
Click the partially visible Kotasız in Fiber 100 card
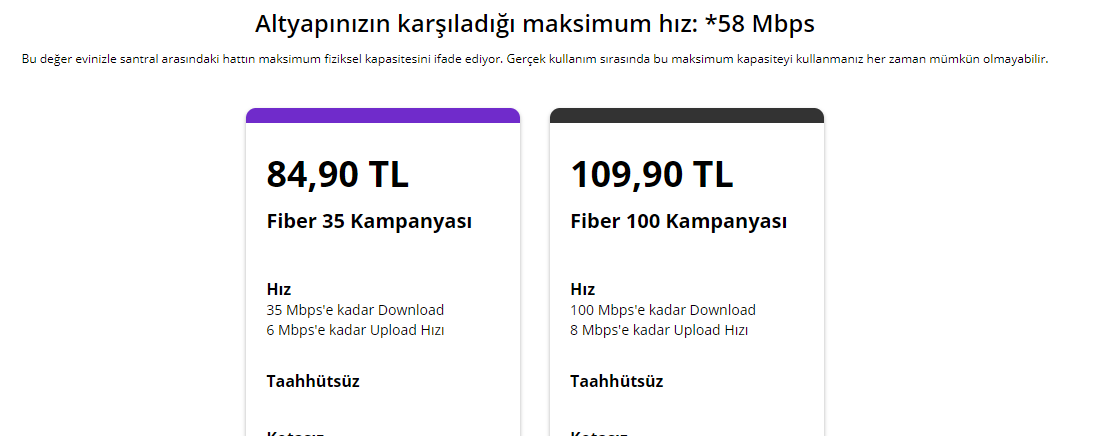pos(599,433)
